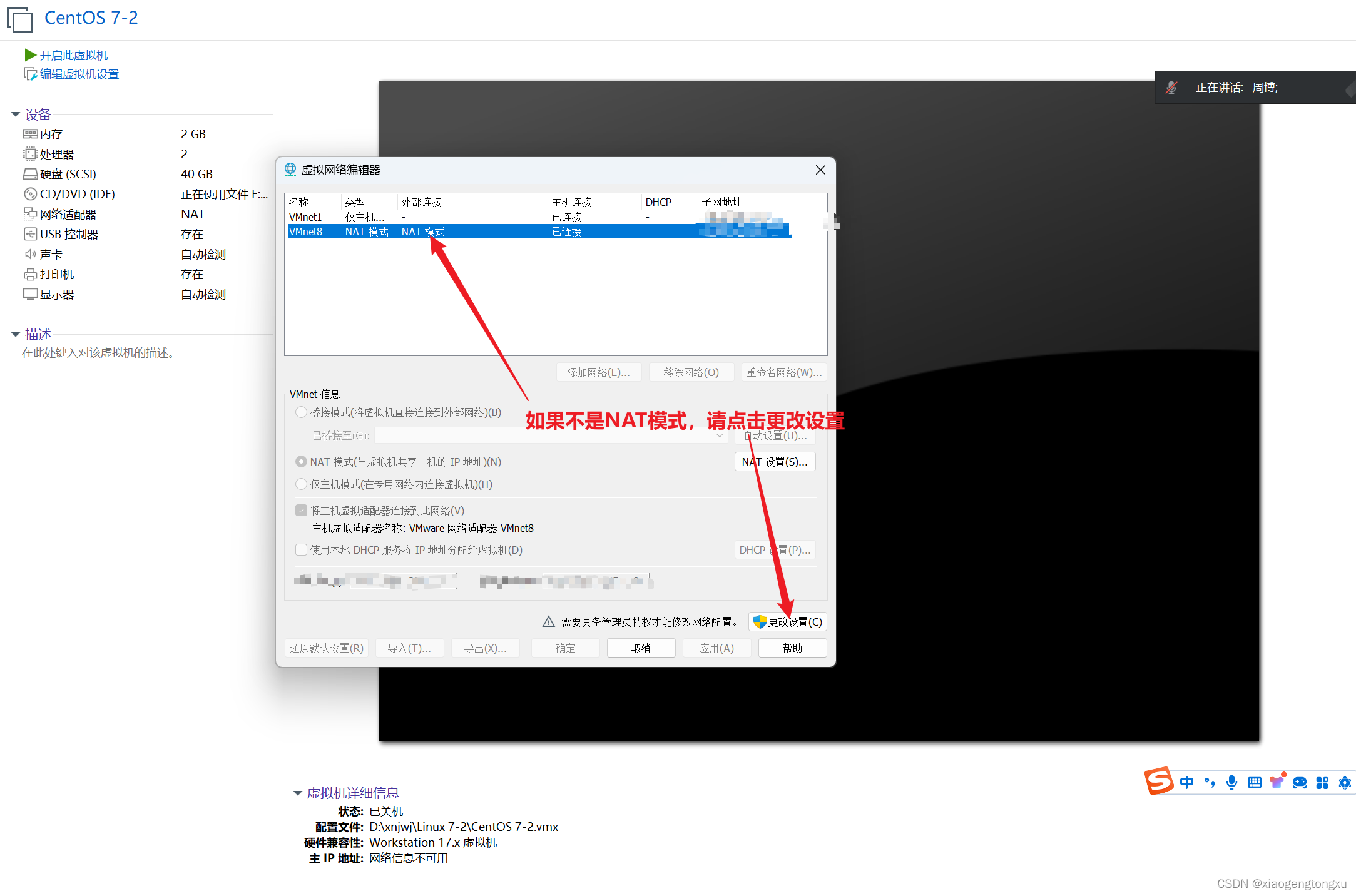Click the printer (打印机) device icon
Viewport: 1356px width, 896px height.
coord(30,274)
